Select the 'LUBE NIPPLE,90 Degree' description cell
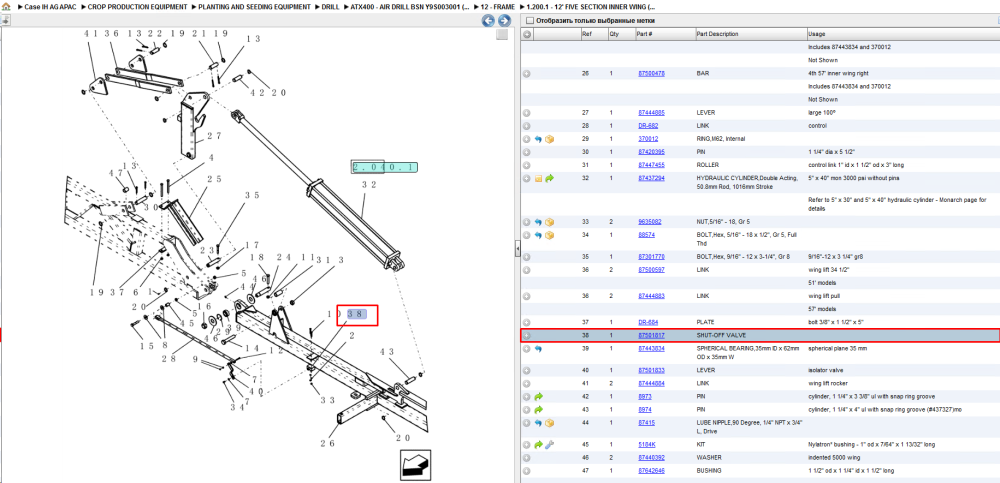Screen dimensions: 1000x483 coord(749,427)
